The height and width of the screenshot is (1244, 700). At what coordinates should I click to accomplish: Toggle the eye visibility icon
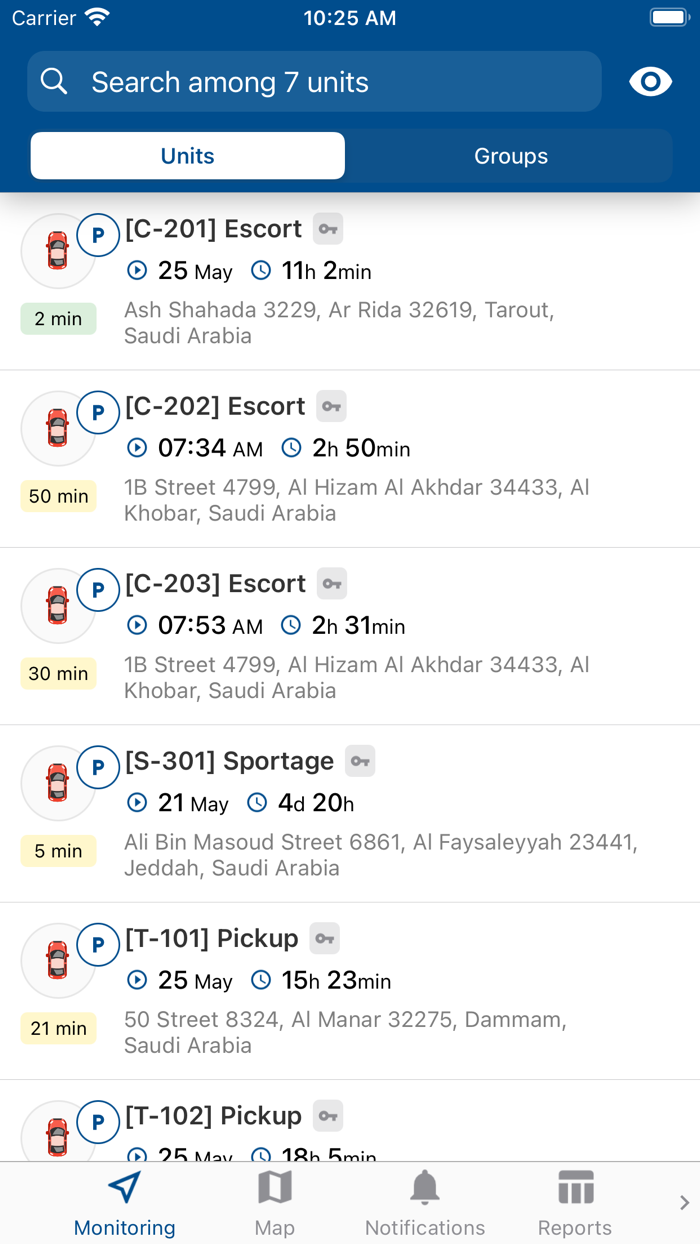point(650,82)
